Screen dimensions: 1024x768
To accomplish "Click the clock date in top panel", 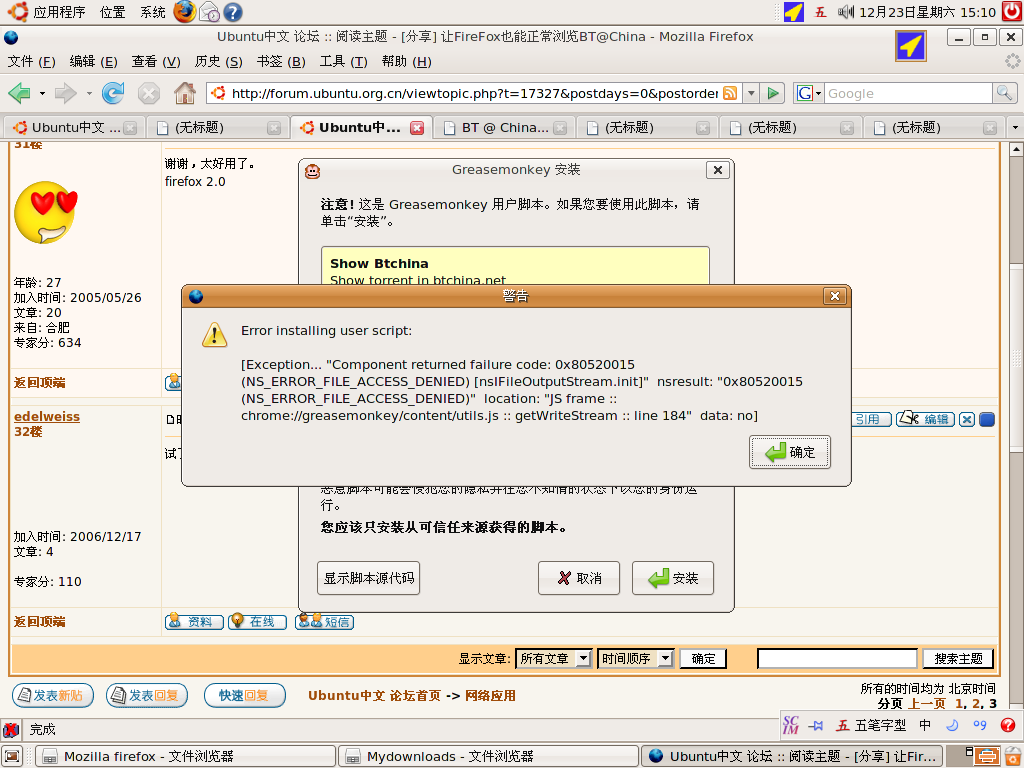I will (x=927, y=12).
